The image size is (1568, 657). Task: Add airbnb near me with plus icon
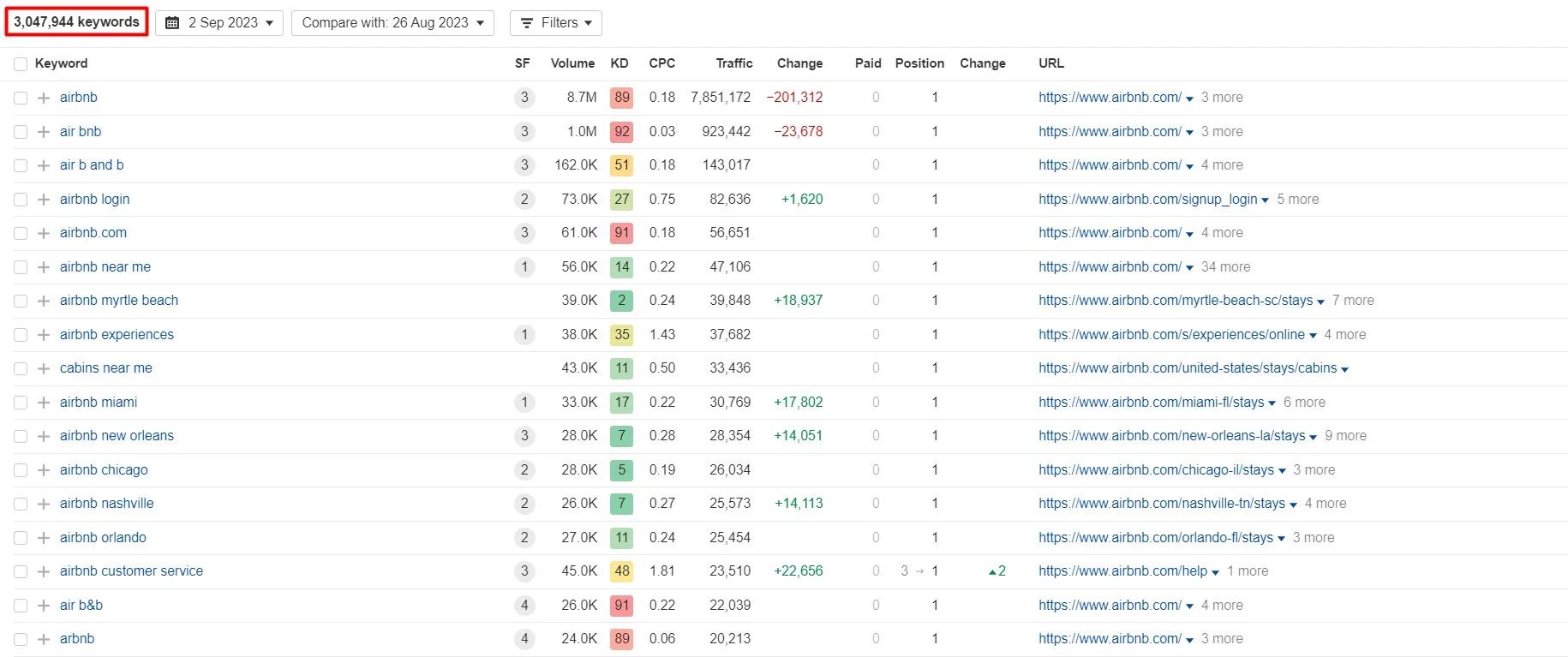(x=44, y=267)
